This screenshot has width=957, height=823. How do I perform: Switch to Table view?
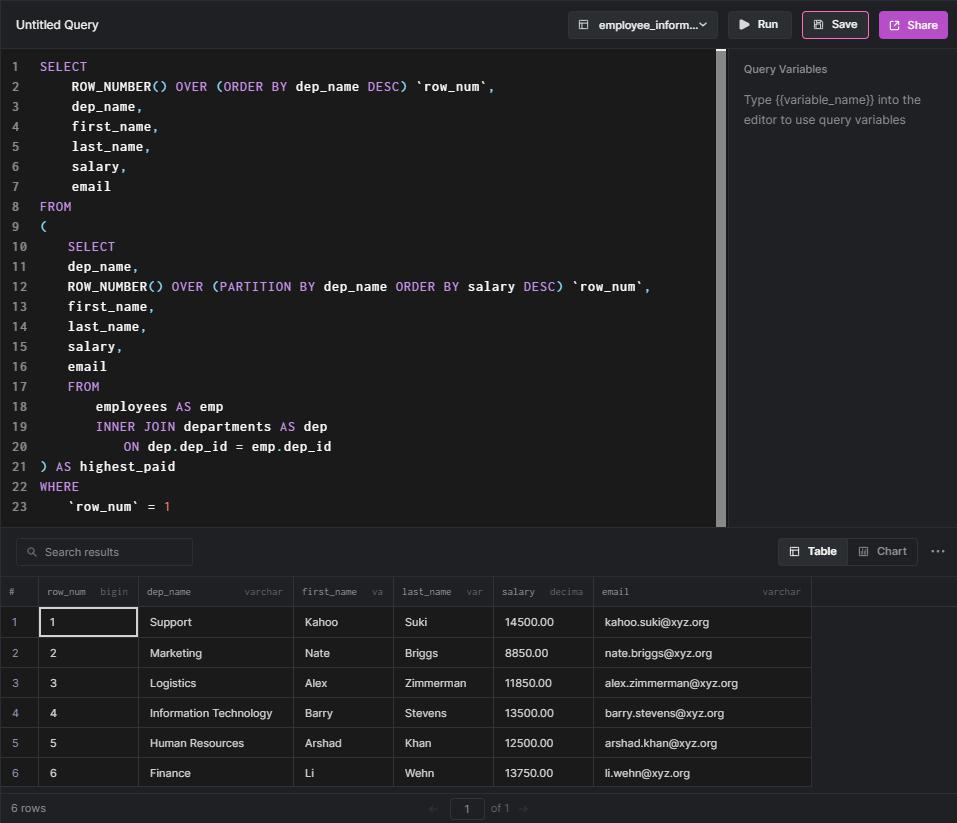pos(813,551)
